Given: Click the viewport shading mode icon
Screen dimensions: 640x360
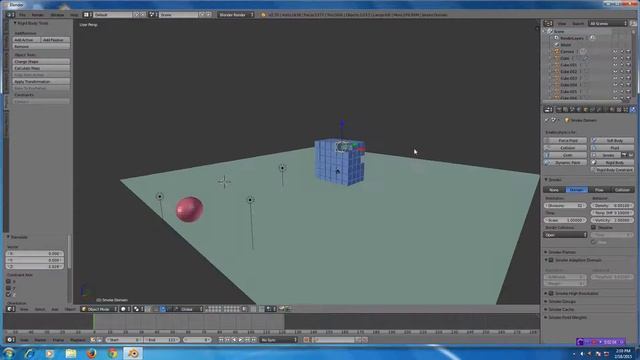Looking at the screenshot, I should pyautogui.click(x=124, y=309).
